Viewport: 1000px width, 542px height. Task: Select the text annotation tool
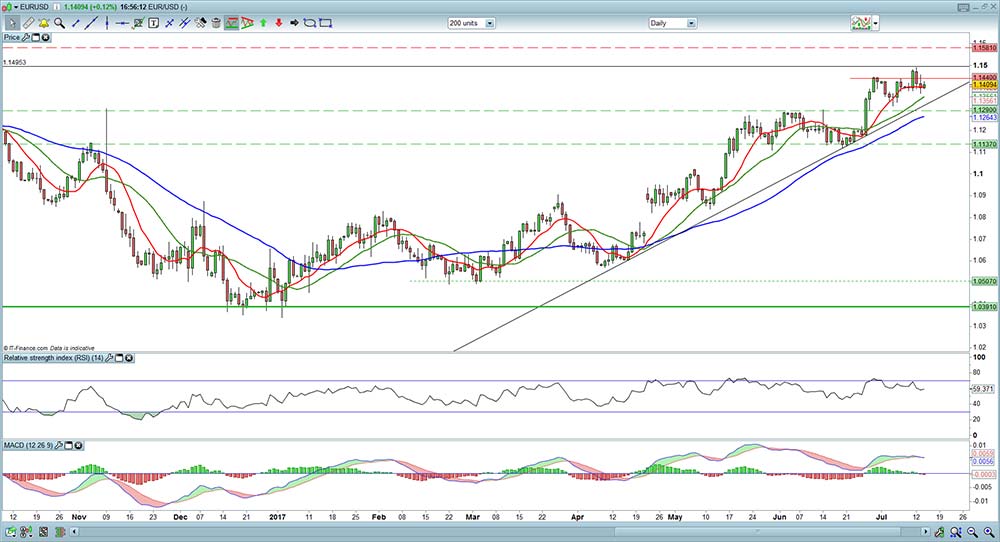click(154, 23)
